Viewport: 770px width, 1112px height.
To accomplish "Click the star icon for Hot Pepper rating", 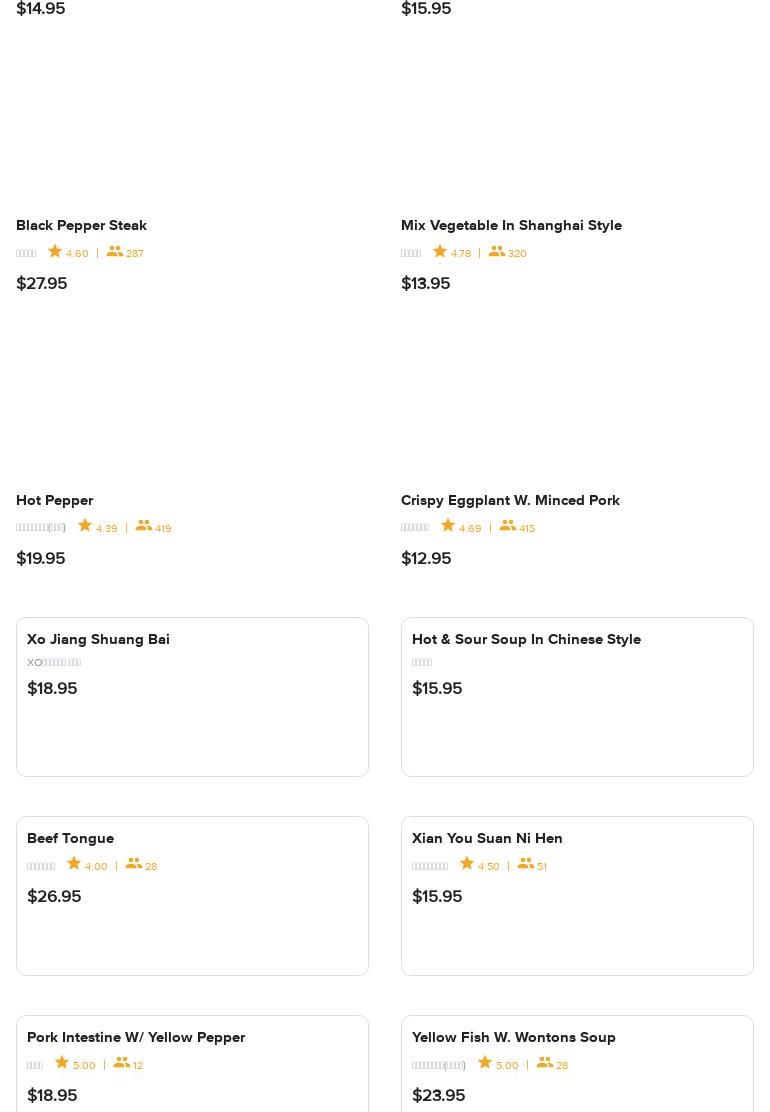I will click(x=85, y=526).
